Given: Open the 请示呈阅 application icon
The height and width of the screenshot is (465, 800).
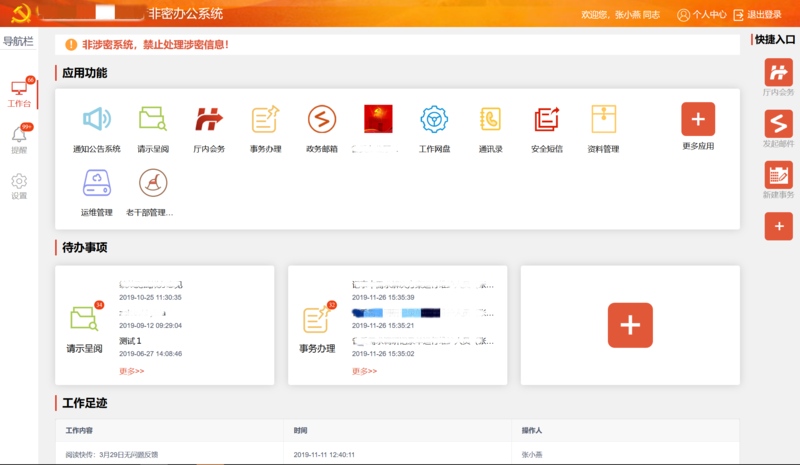Looking at the screenshot, I should (x=153, y=120).
